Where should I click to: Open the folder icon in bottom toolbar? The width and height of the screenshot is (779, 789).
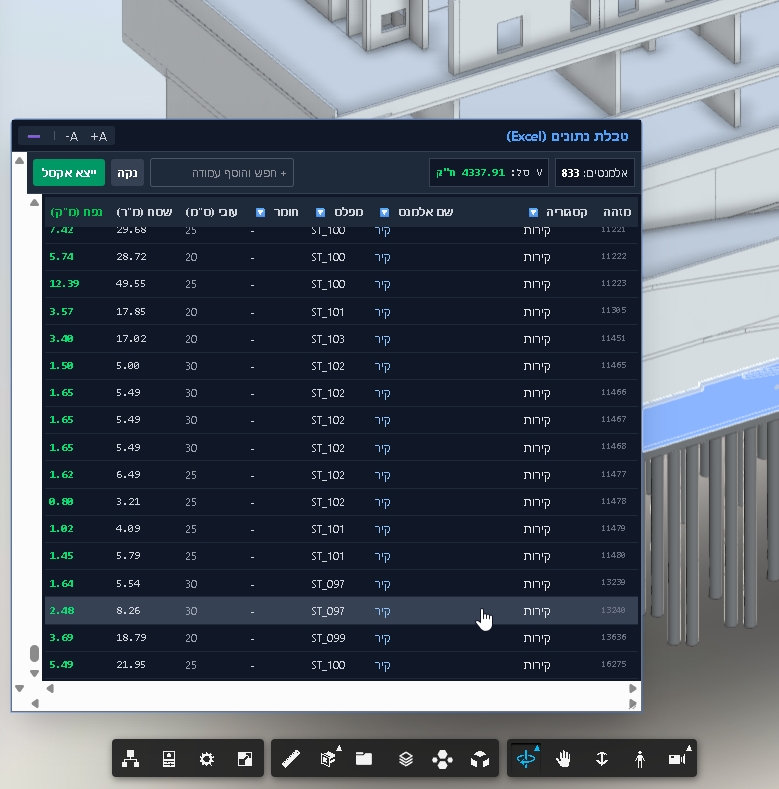click(x=363, y=758)
